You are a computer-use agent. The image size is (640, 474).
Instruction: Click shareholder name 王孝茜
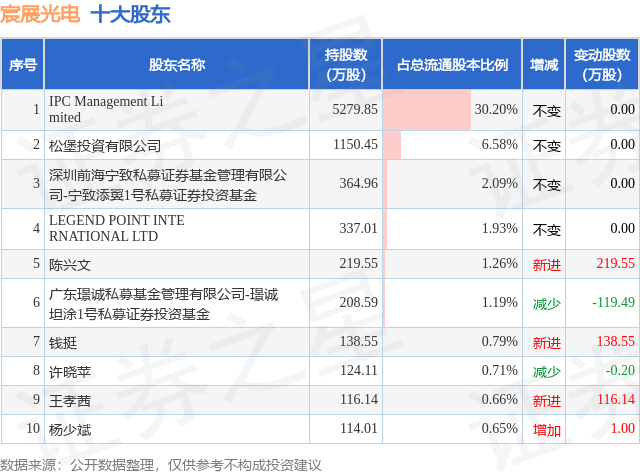(x=70, y=401)
